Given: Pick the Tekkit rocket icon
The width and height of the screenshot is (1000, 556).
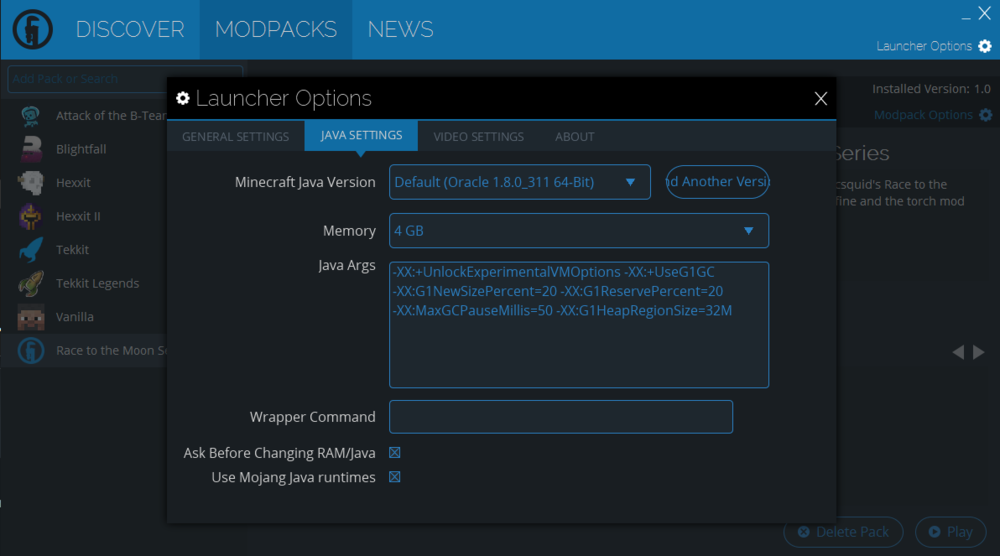Looking at the screenshot, I should pos(31,250).
